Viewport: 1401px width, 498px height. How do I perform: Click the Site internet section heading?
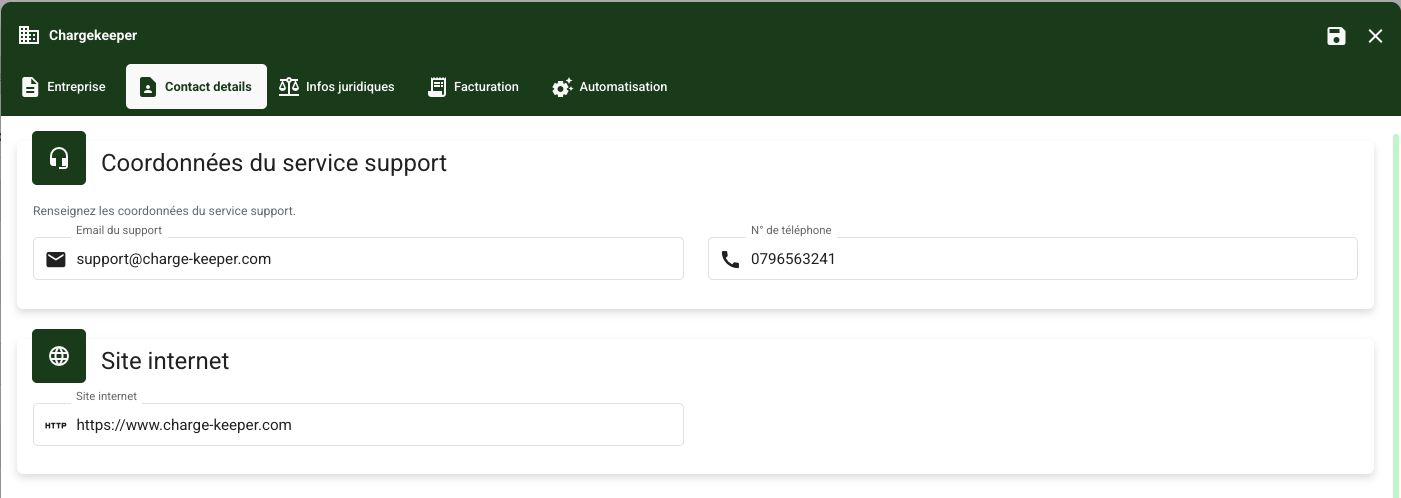(165, 361)
